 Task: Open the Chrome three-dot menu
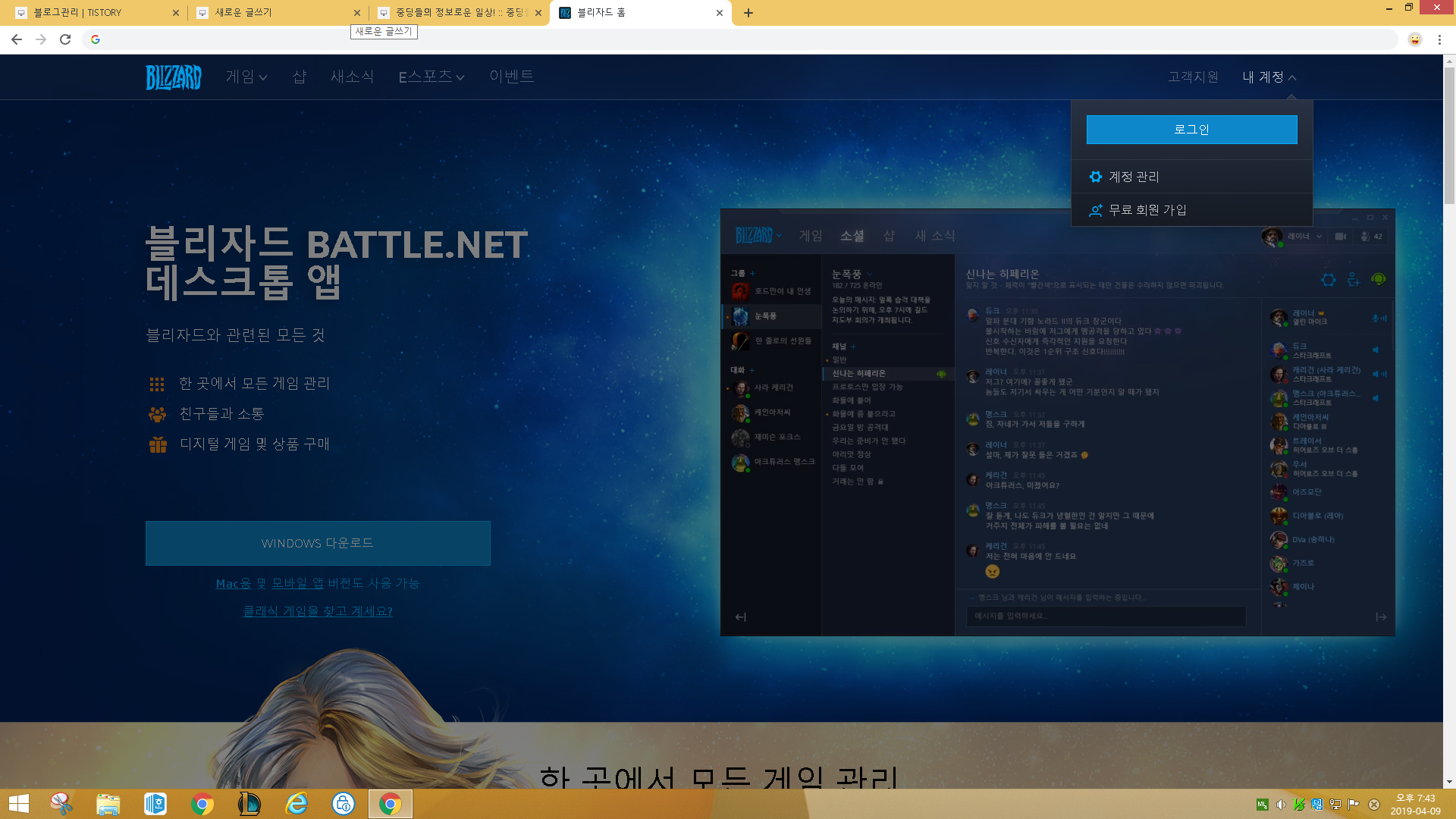[1439, 39]
